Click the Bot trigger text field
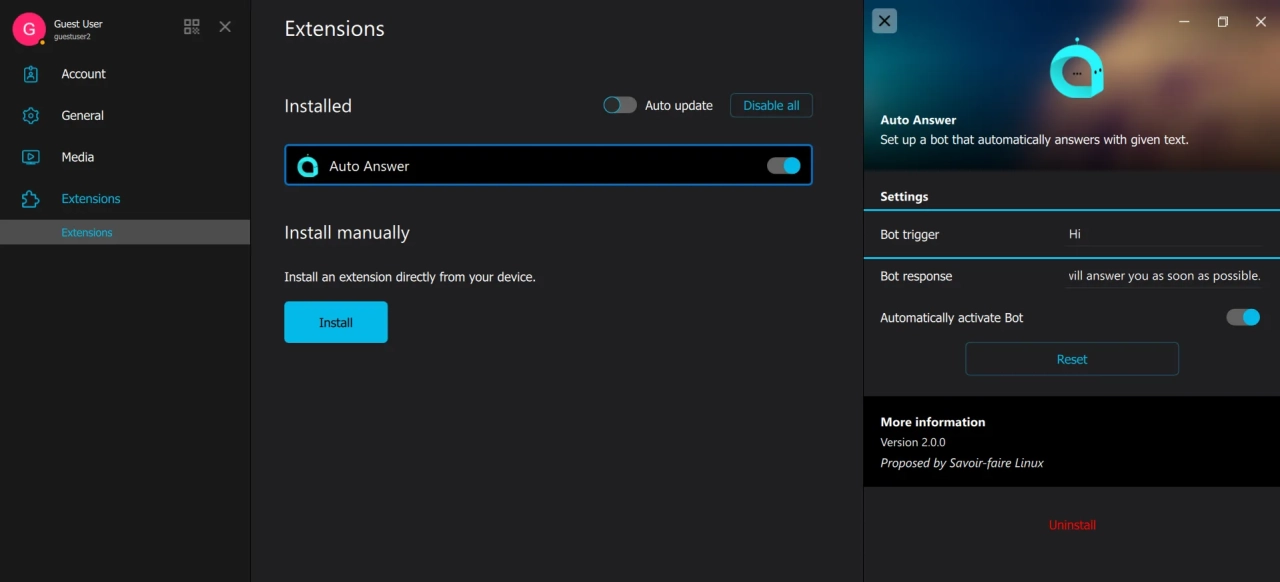The image size is (1280, 582). (x=1164, y=234)
